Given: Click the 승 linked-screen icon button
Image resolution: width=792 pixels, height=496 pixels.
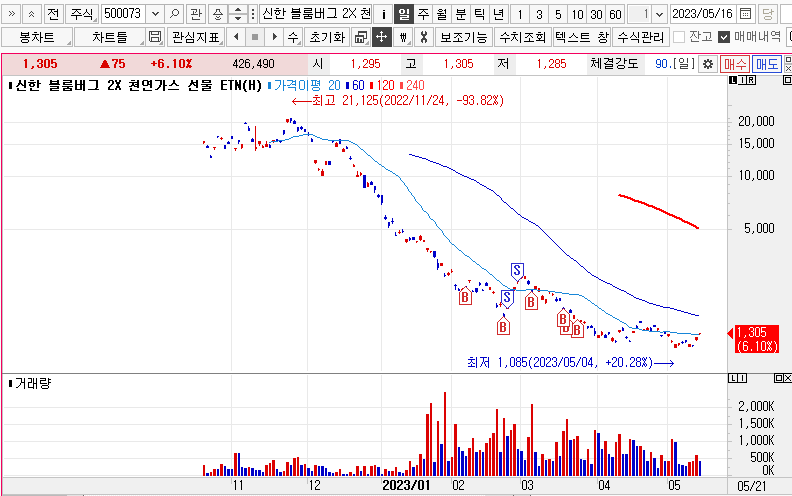Looking at the screenshot, I should [217, 14].
